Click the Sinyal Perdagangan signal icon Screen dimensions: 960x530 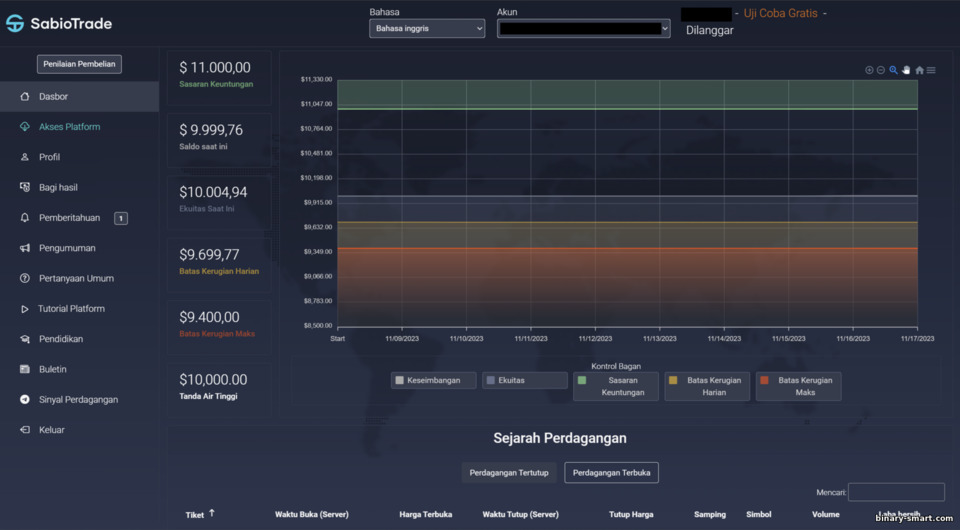tap(24, 400)
